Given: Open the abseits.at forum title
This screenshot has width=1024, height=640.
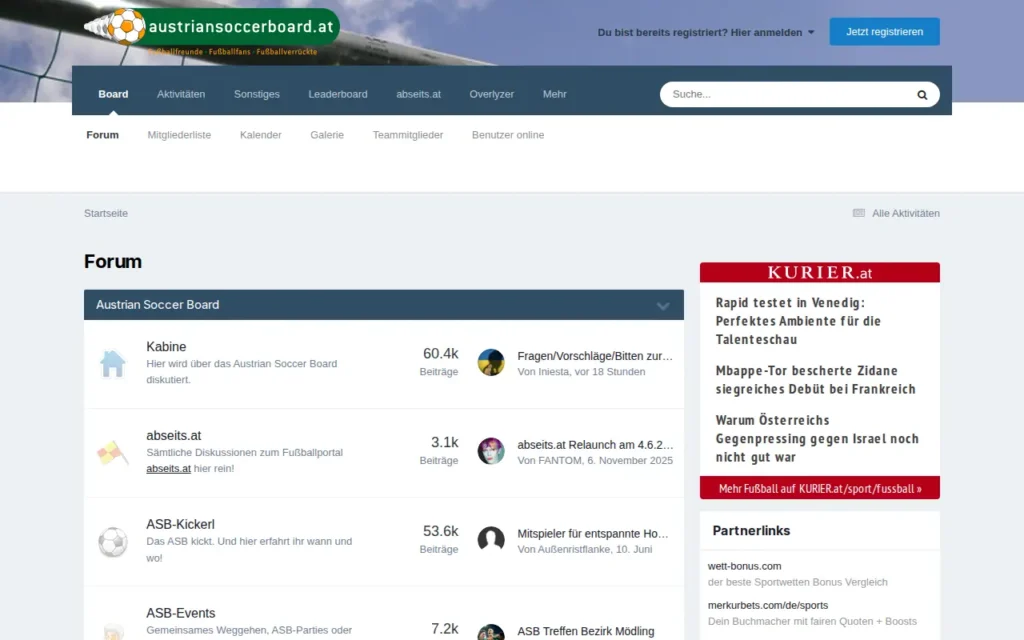Looking at the screenshot, I should point(174,436).
